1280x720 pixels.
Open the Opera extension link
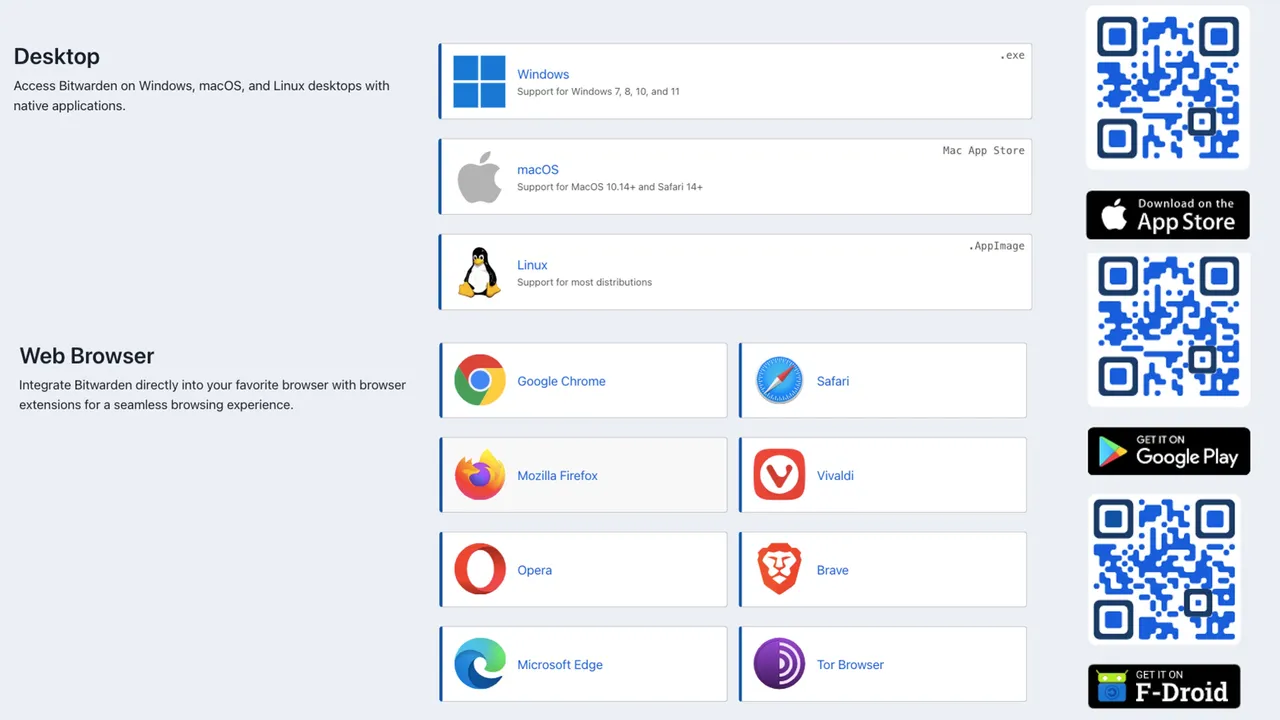534,570
